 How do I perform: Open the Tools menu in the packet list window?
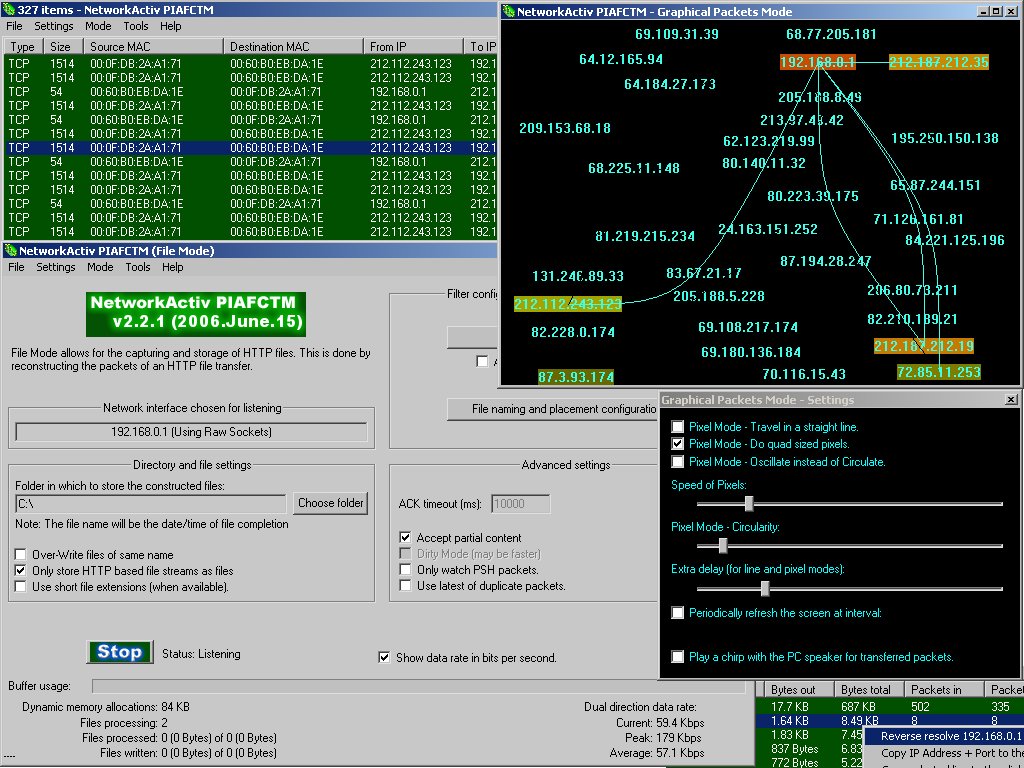click(136, 26)
